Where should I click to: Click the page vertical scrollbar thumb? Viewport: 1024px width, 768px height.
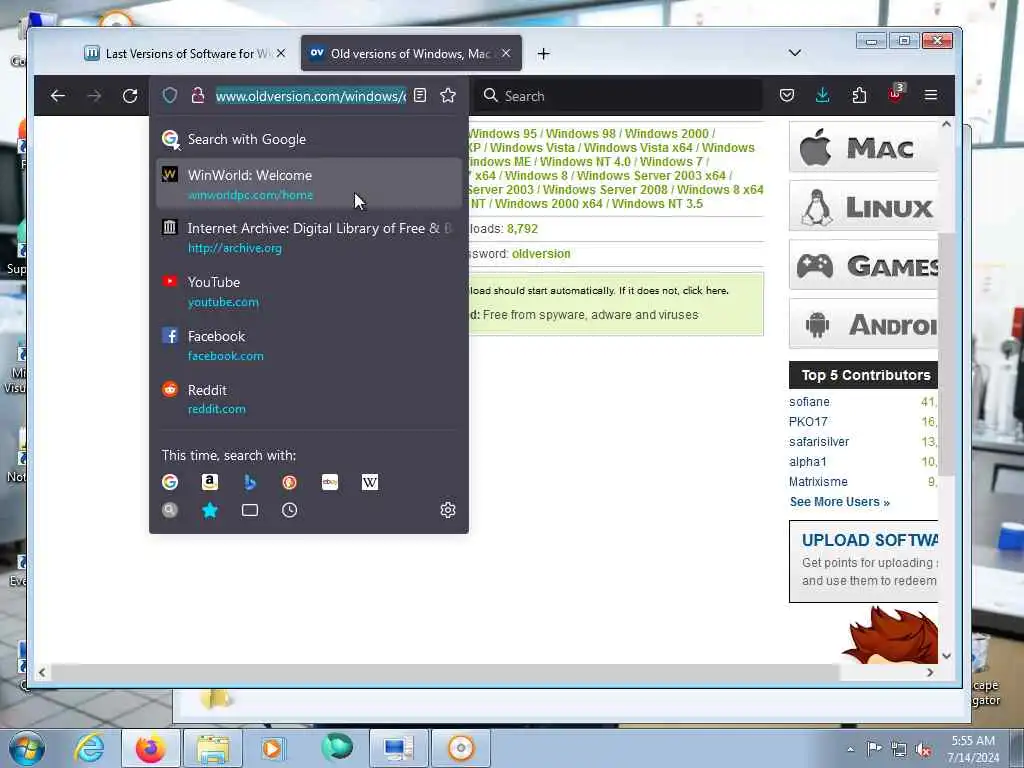coord(946,353)
